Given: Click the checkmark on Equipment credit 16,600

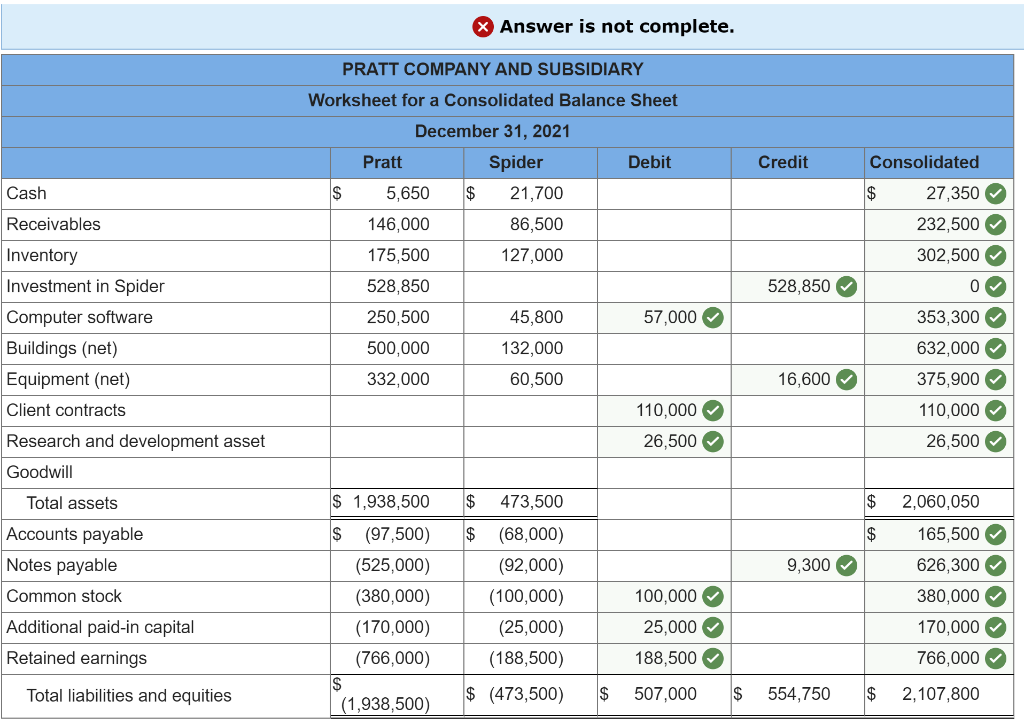Looking at the screenshot, I should pyautogui.click(x=849, y=379).
